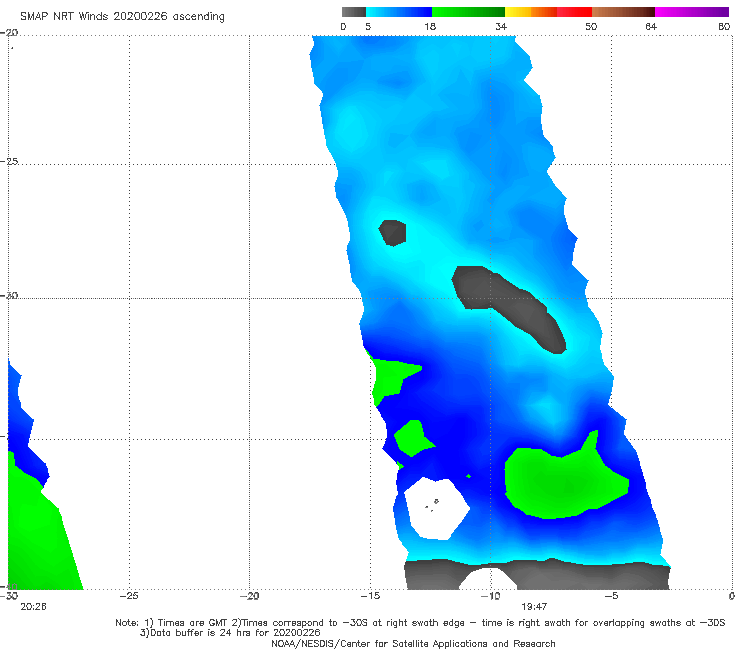Image resolution: width=740 pixels, height=650 pixels.
Task: Click the dark gray band along the swath's bottom
Action: click(x=566, y=575)
